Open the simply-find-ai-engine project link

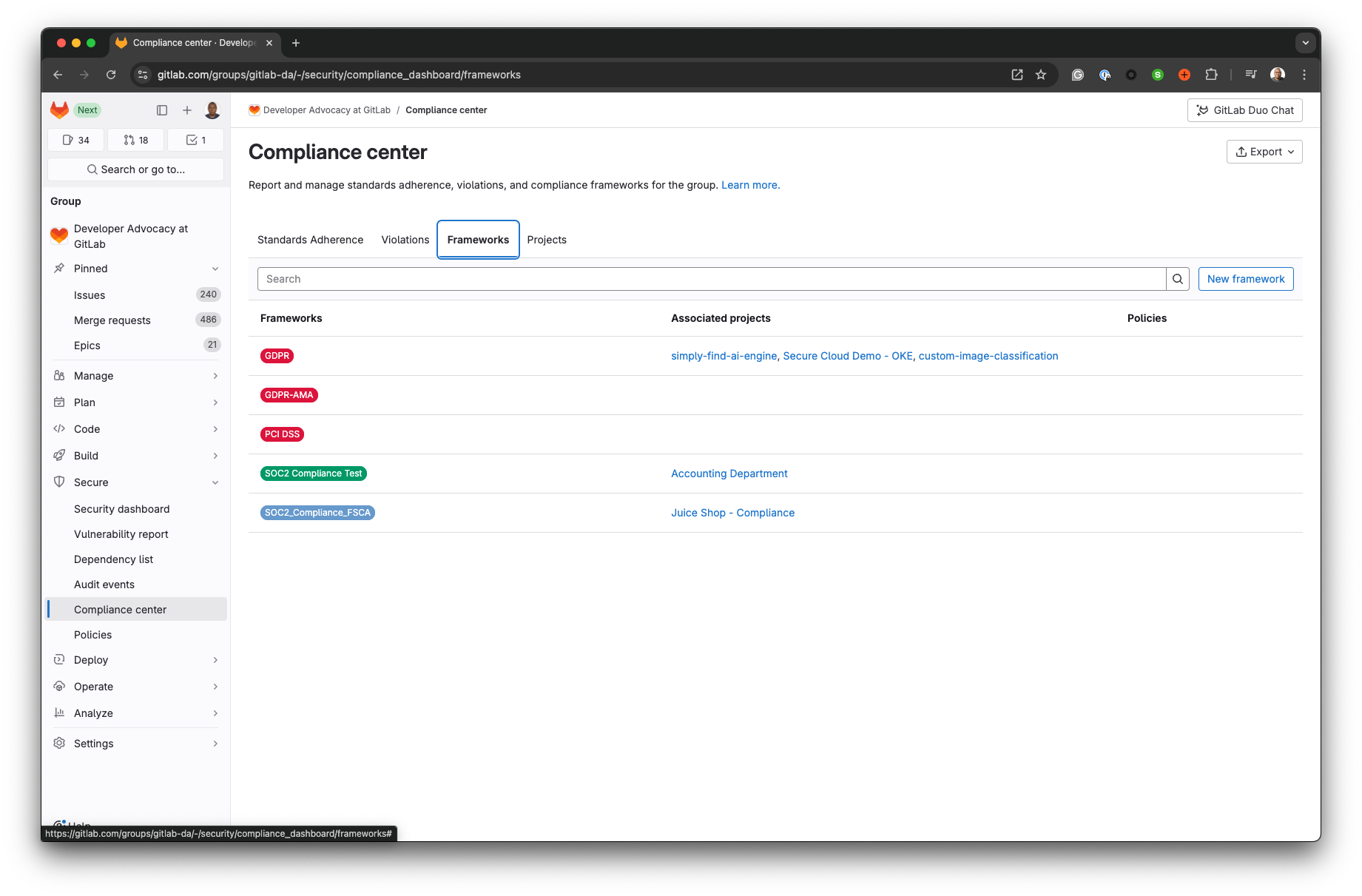click(x=724, y=356)
